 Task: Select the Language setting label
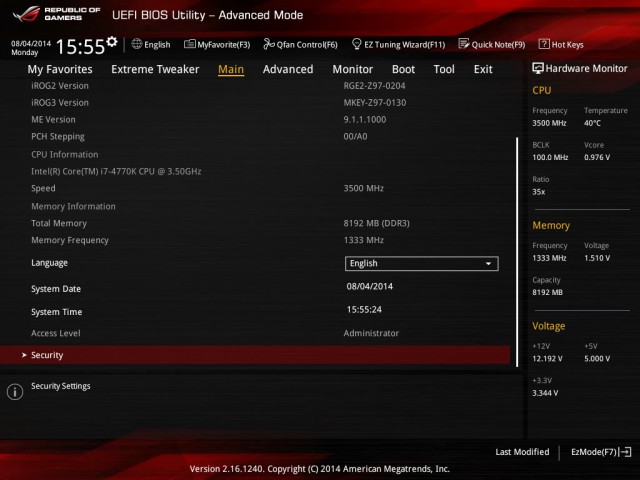pyautogui.click(x=49, y=263)
